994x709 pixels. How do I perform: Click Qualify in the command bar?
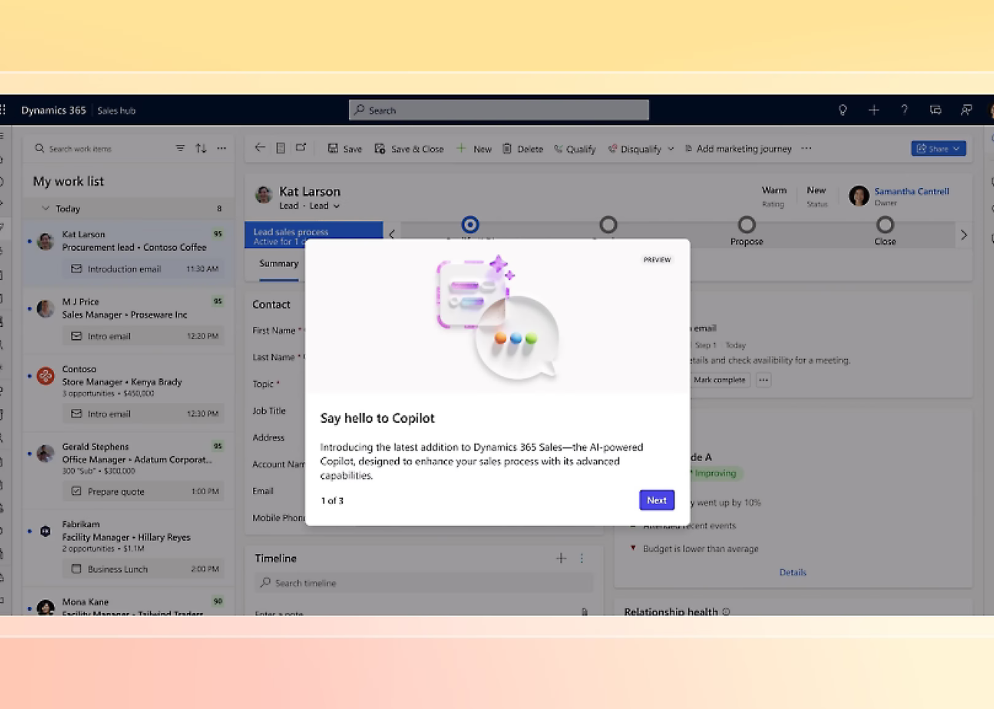point(575,149)
